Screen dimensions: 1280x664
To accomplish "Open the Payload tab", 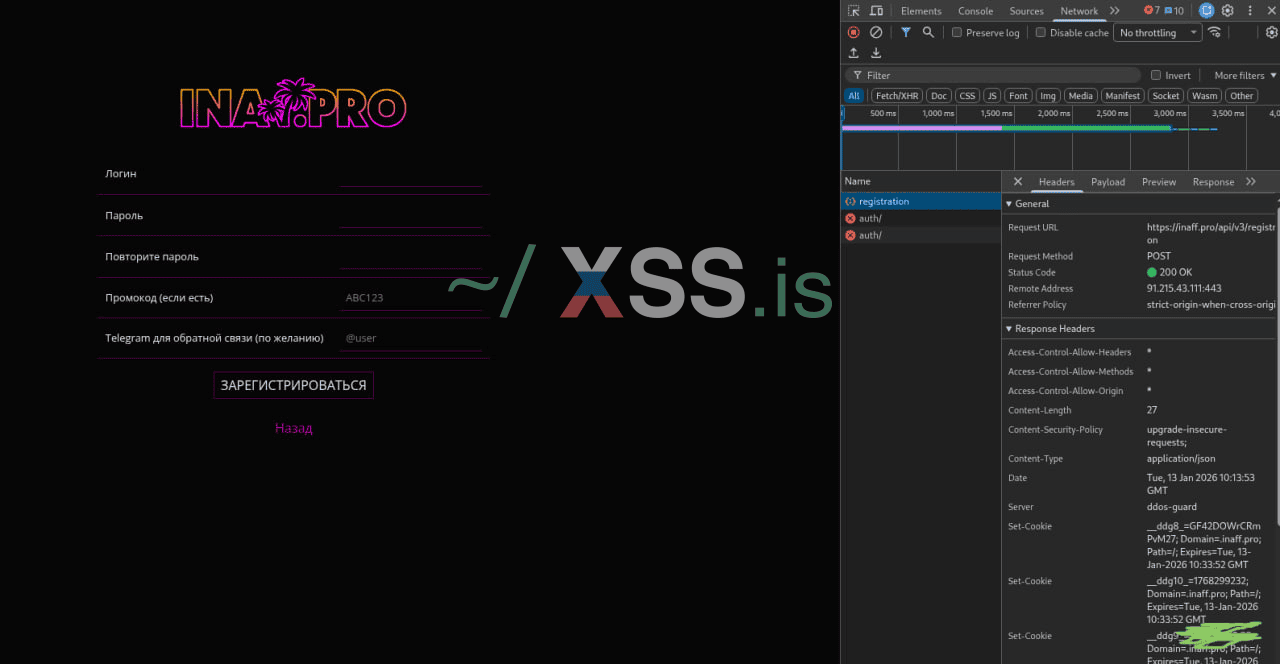I will tap(1108, 182).
